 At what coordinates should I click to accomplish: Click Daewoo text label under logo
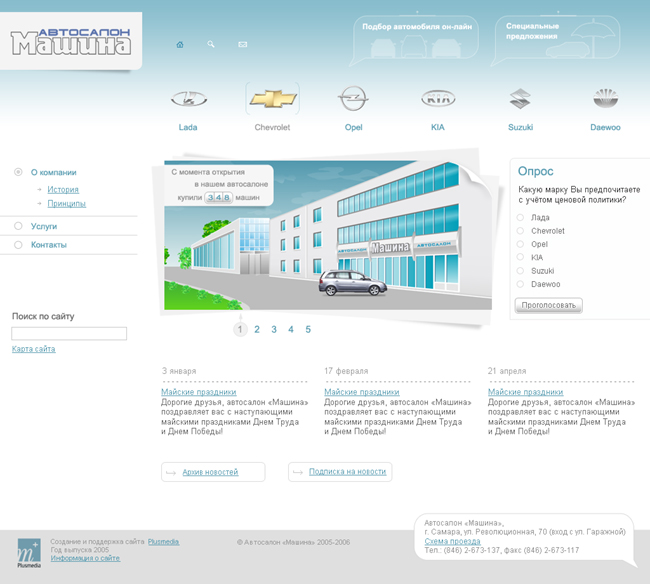click(x=605, y=127)
